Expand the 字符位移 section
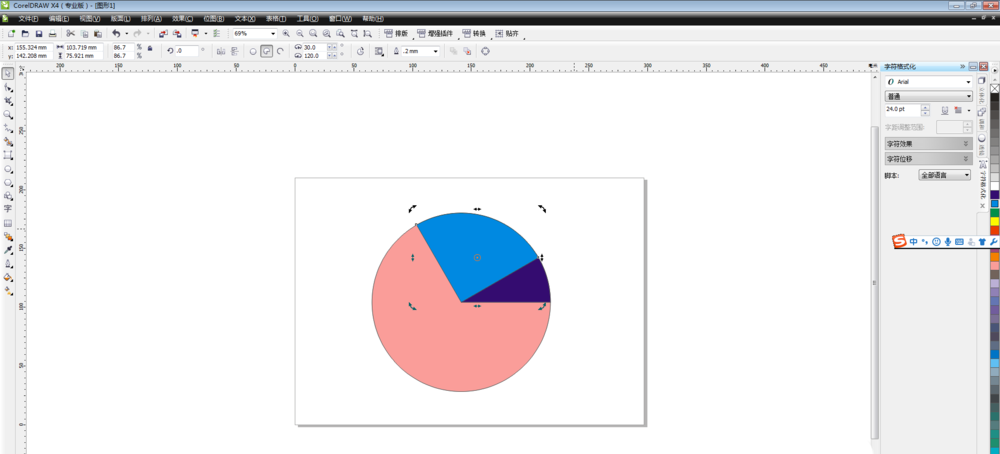Image resolution: width=1000 pixels, height=454 pixels. click(929, 158)
